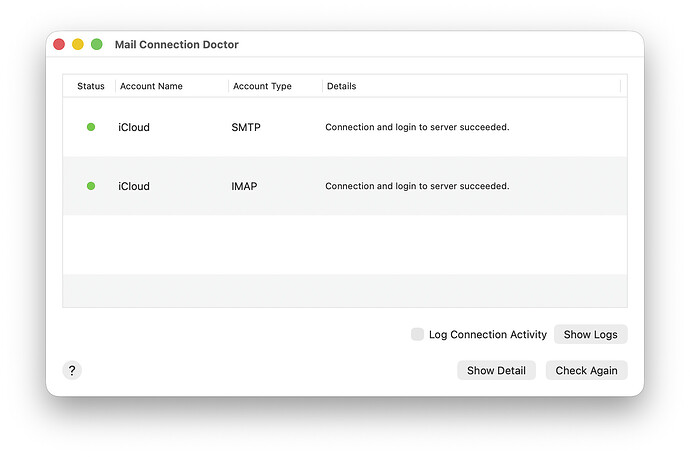The height and width of the screenshot is (457, 690).
Task: Sort by the Status column header
Action: tap(90, 86)
